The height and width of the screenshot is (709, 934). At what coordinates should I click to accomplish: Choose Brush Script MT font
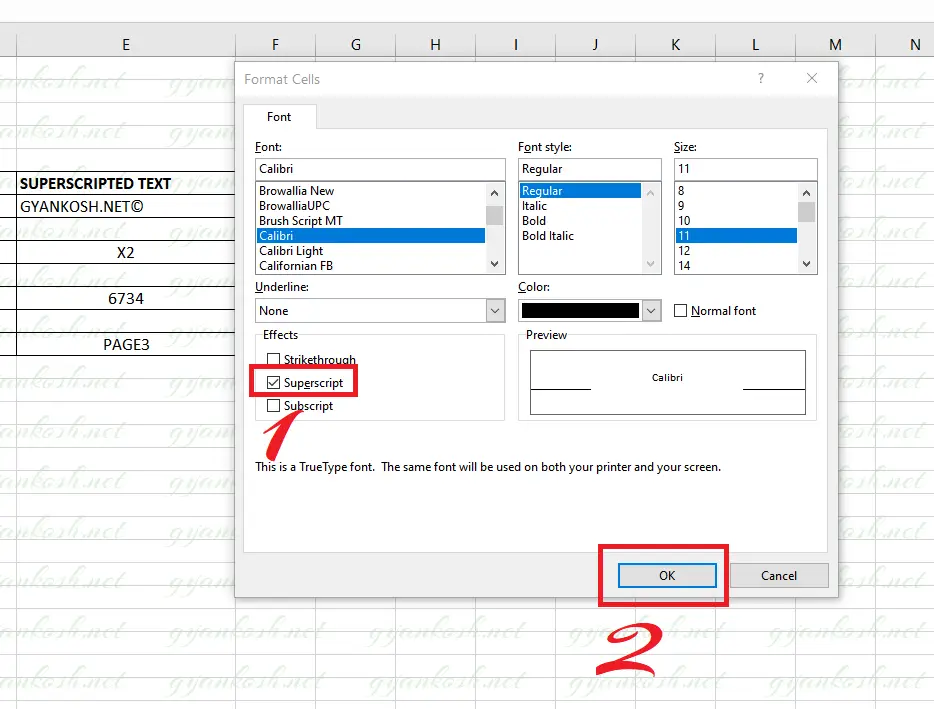point(371,220)
